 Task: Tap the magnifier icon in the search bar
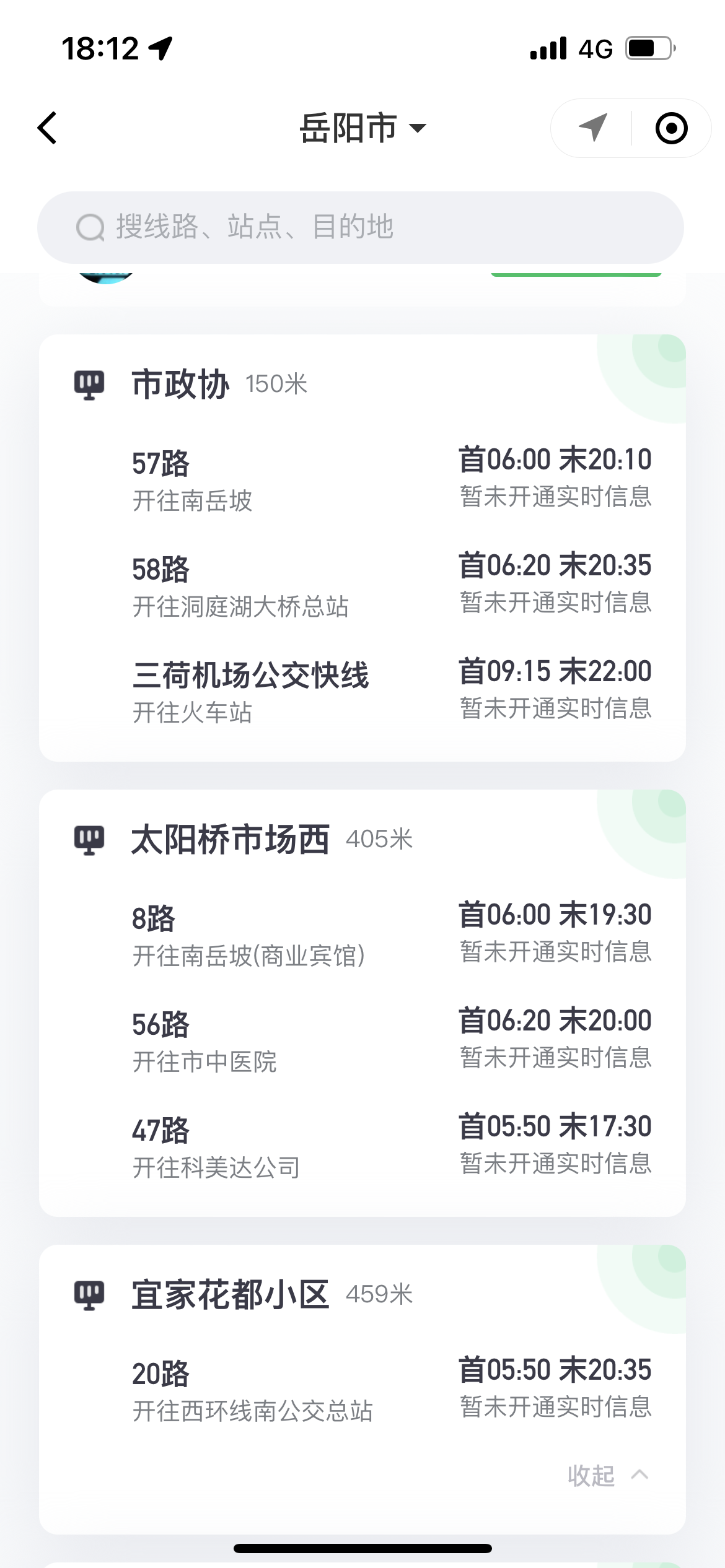click(x=90, y=227)
